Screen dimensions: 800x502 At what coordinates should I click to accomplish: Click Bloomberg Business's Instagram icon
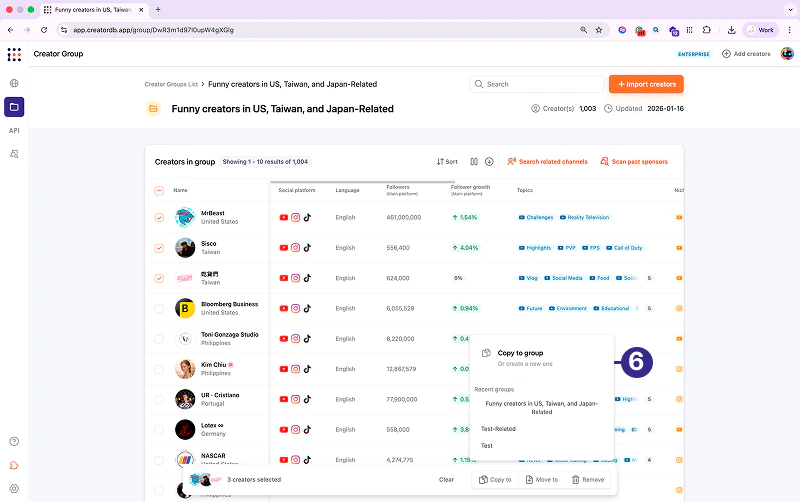pyautogui.click(x=295, y=309)
